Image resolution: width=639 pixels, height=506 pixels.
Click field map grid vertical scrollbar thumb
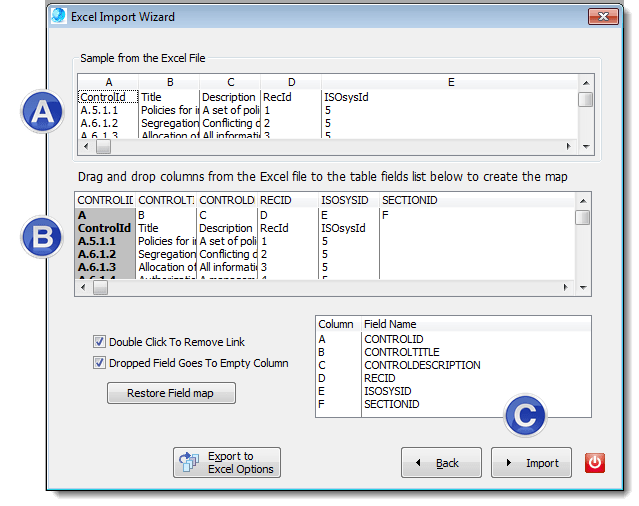(x=583, y=217)
